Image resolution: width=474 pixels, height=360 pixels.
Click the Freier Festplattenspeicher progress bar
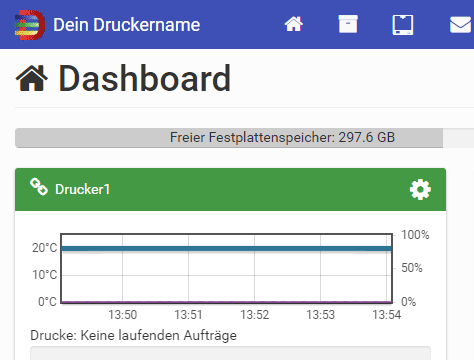pos(244,138)
